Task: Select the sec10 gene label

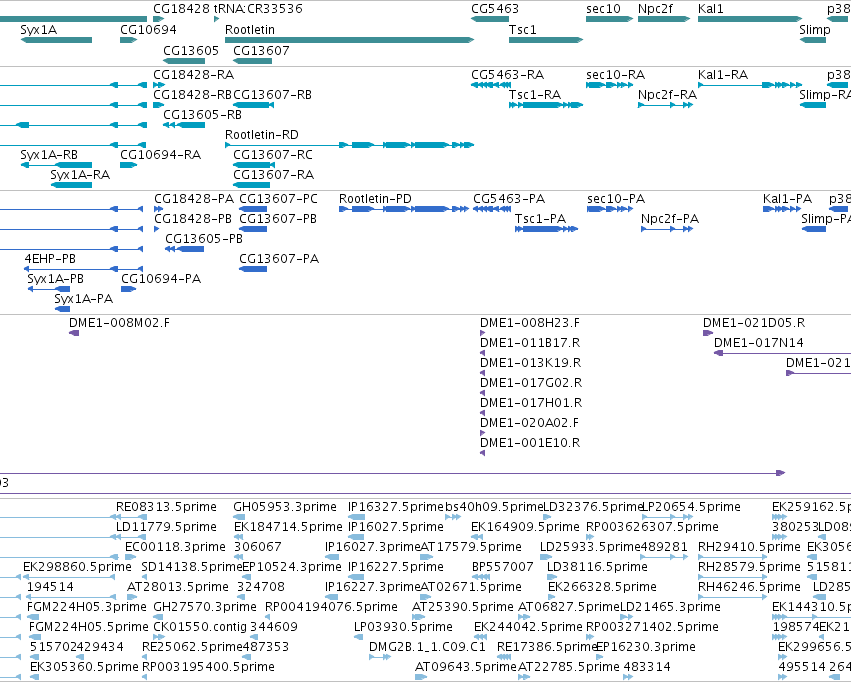Action: [x=603, y=9]
